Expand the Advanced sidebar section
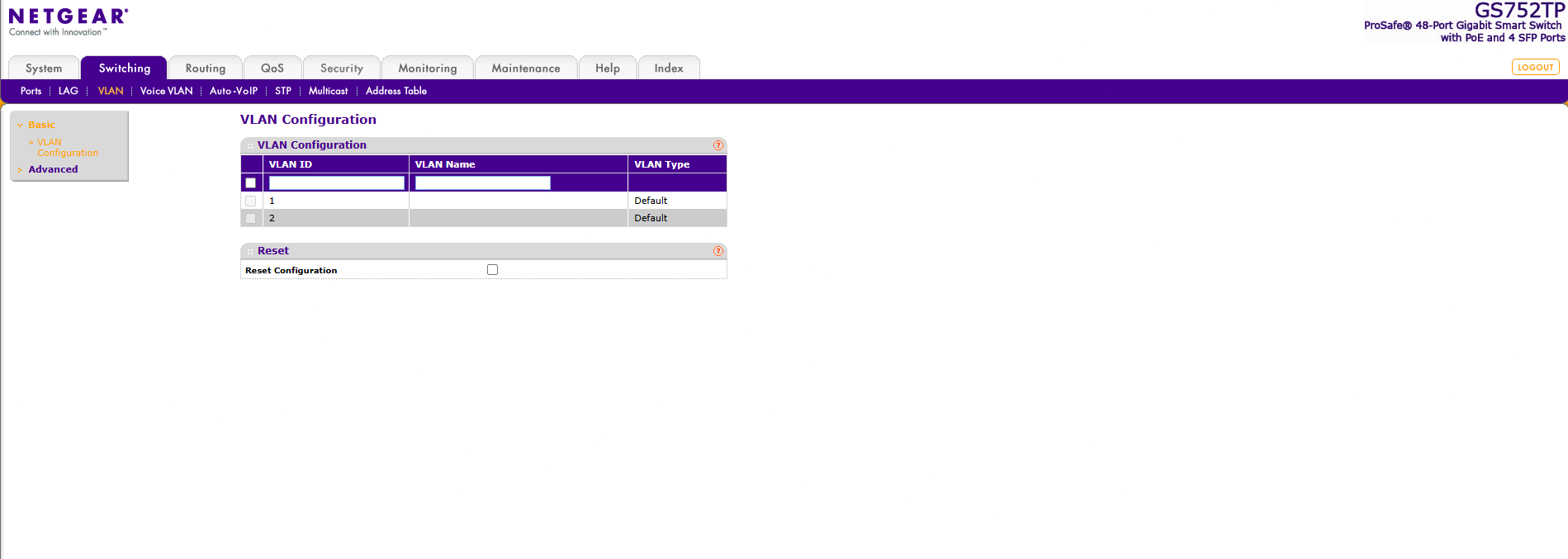 (53, 169)
